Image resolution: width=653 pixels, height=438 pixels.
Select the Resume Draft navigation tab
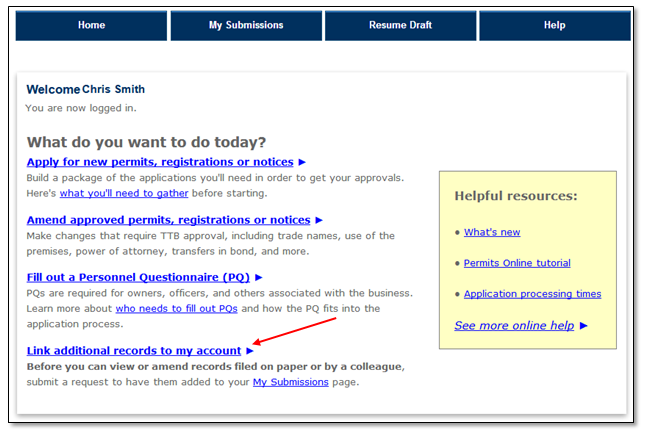click(x=400, y=26)
